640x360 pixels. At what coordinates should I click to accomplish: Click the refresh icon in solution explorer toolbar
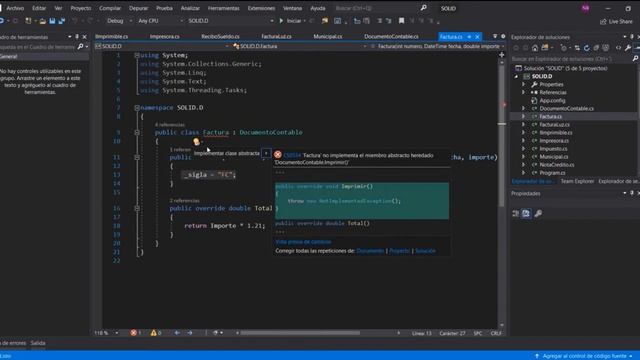(x=587, y=48)
